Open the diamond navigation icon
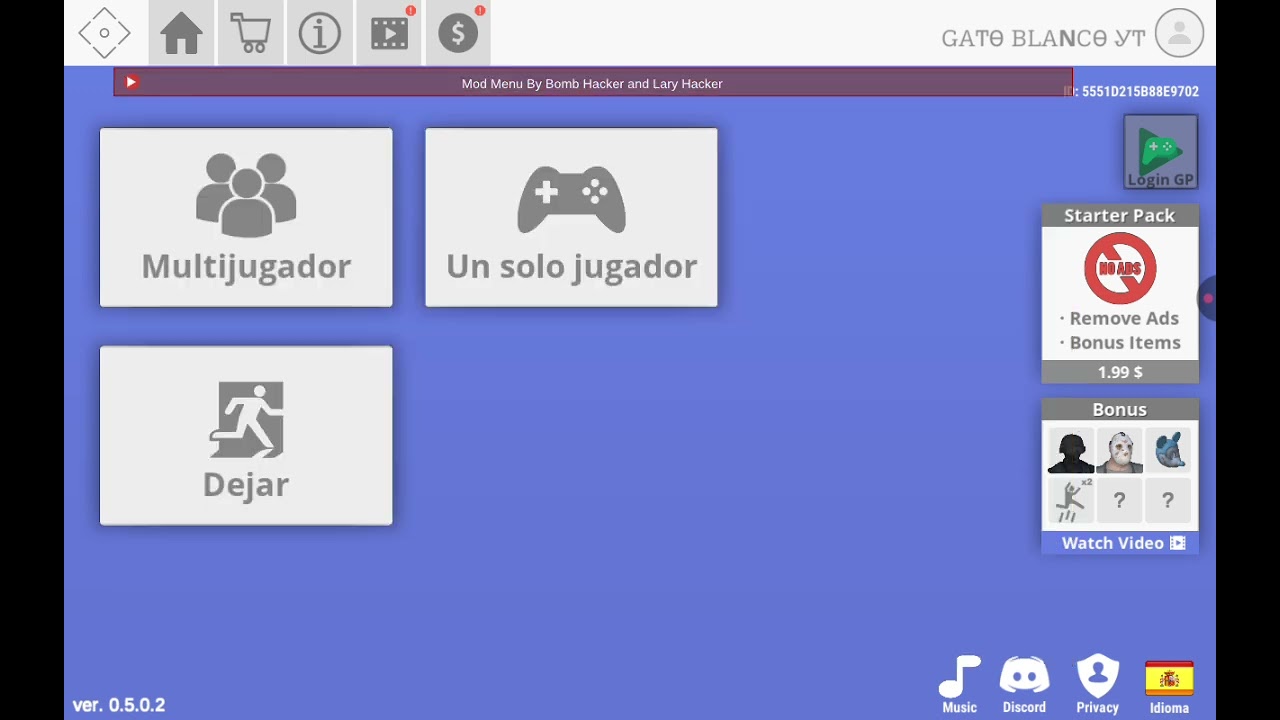The width and height of the screenshot is (1280, 720). tap(105, 33)
